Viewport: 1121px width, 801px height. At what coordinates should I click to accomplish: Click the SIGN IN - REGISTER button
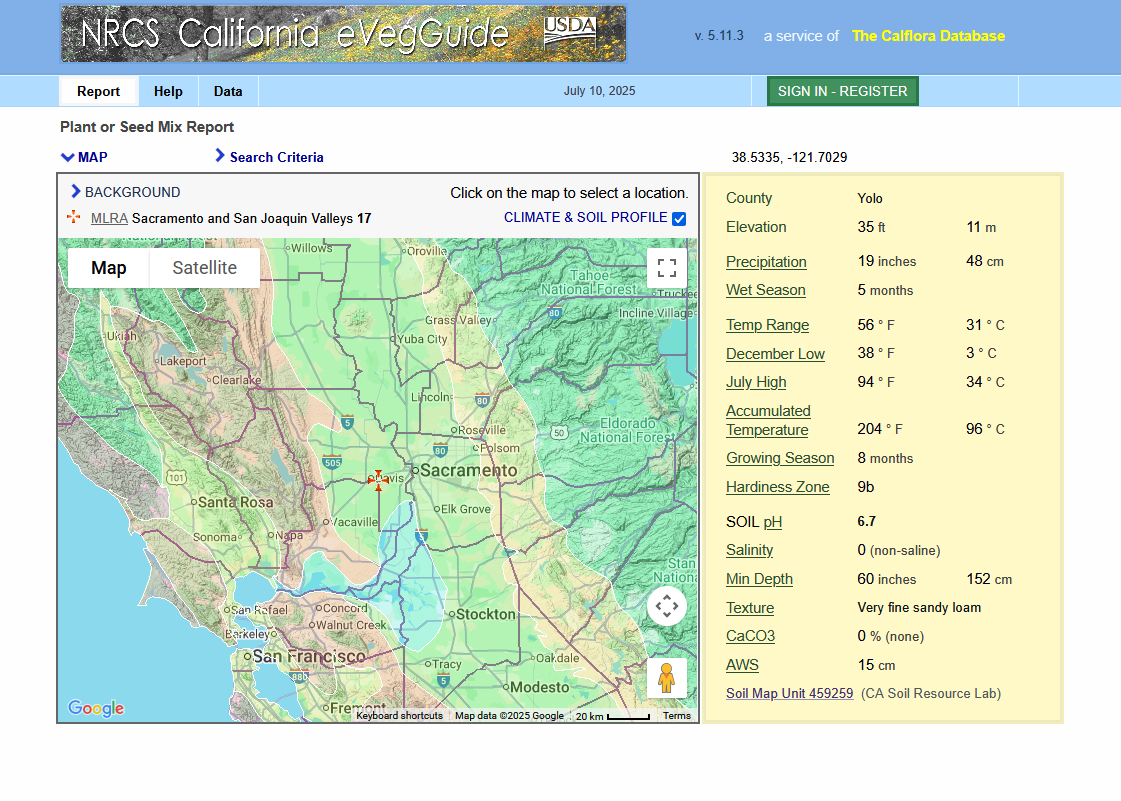pos(842,90)
